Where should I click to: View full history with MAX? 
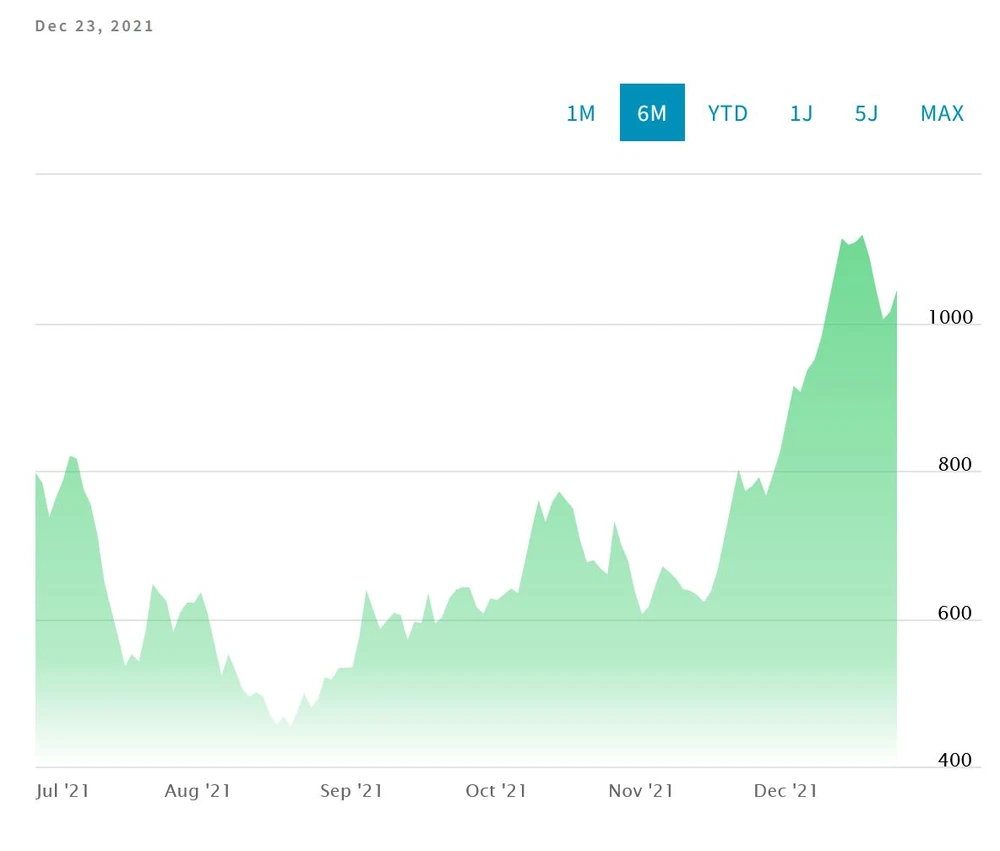tap(942, 113)
